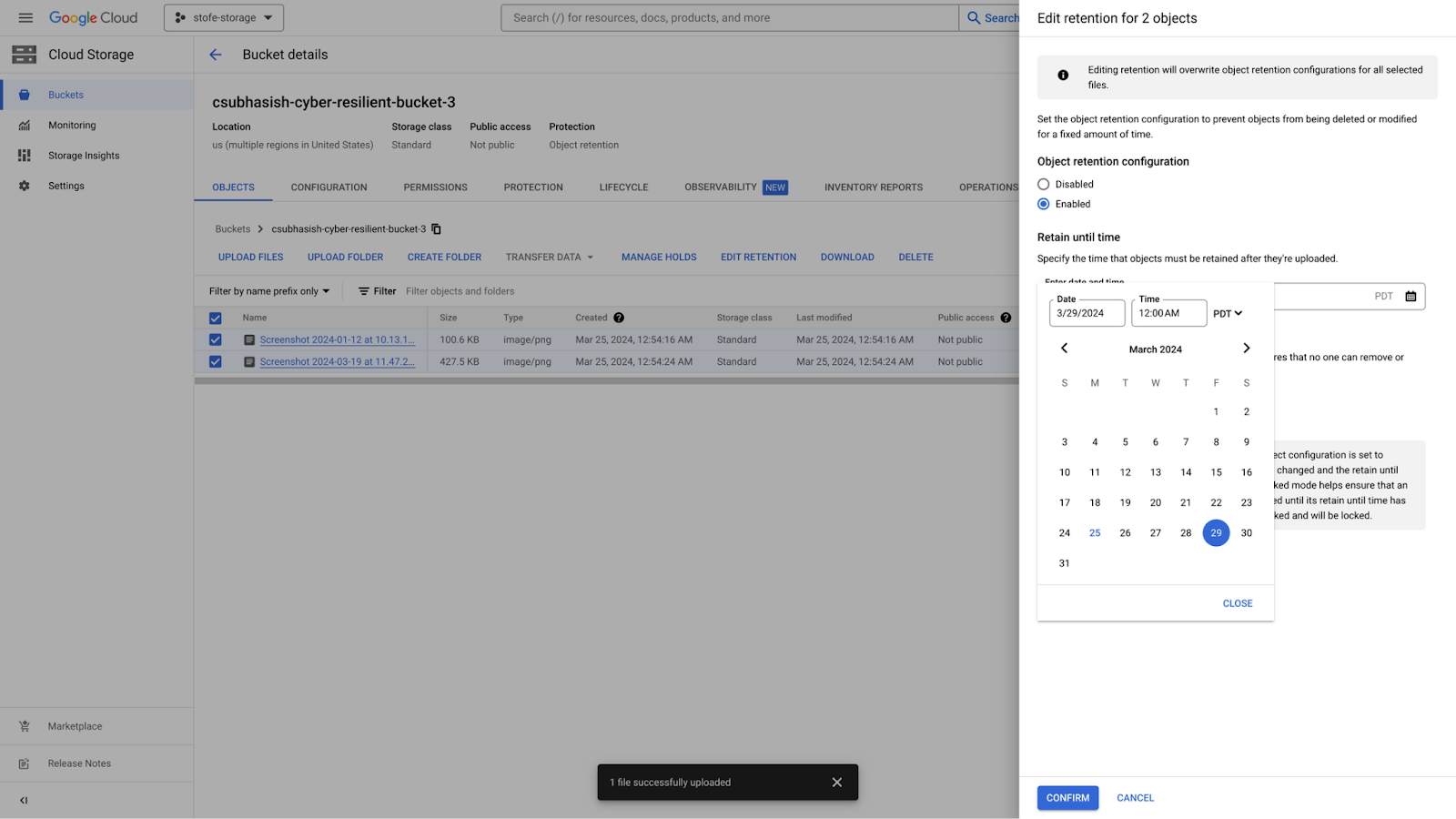Click the Storage Insights sidebar icon

click(x=25, y=156)
